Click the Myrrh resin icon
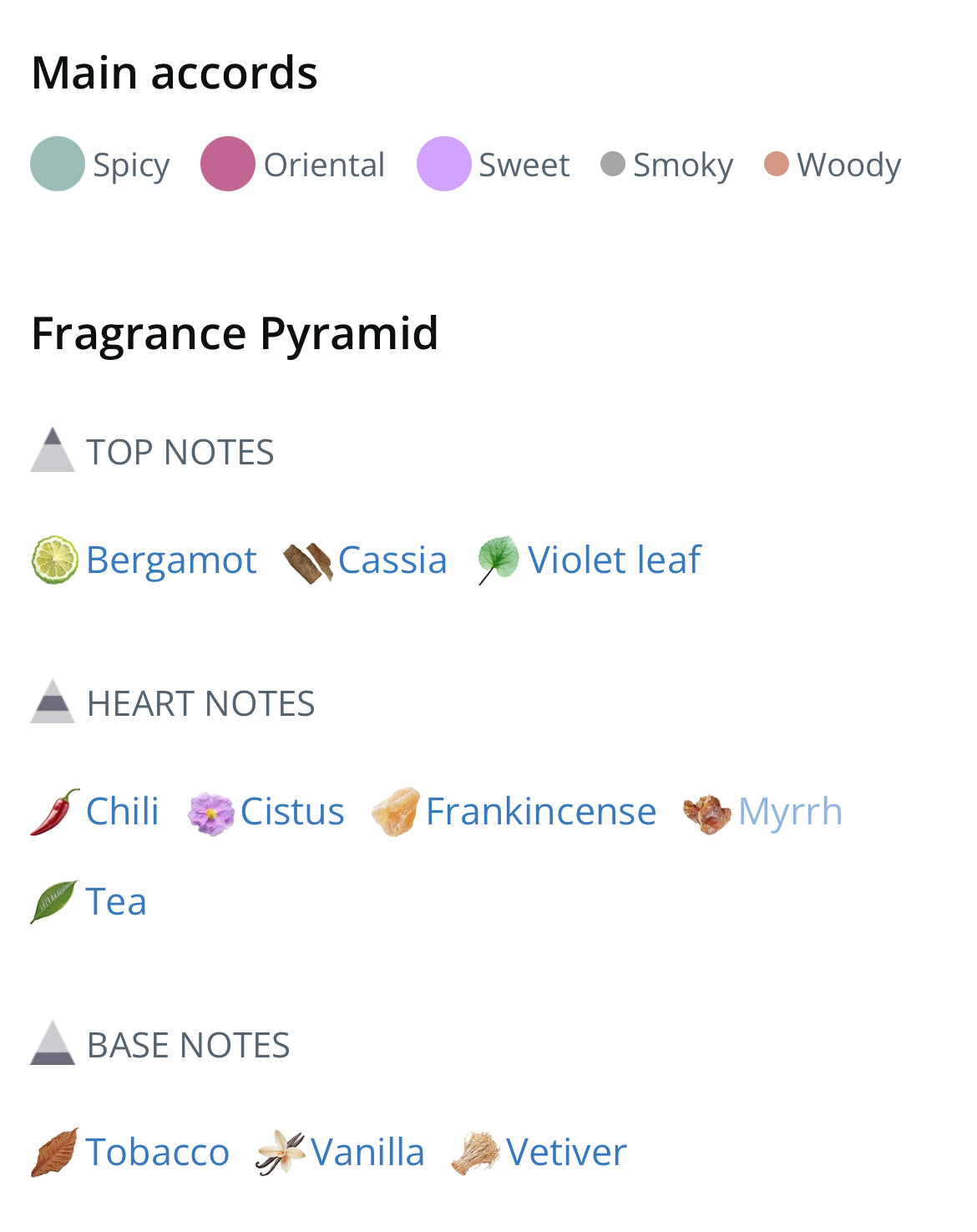 pos(707,814)
